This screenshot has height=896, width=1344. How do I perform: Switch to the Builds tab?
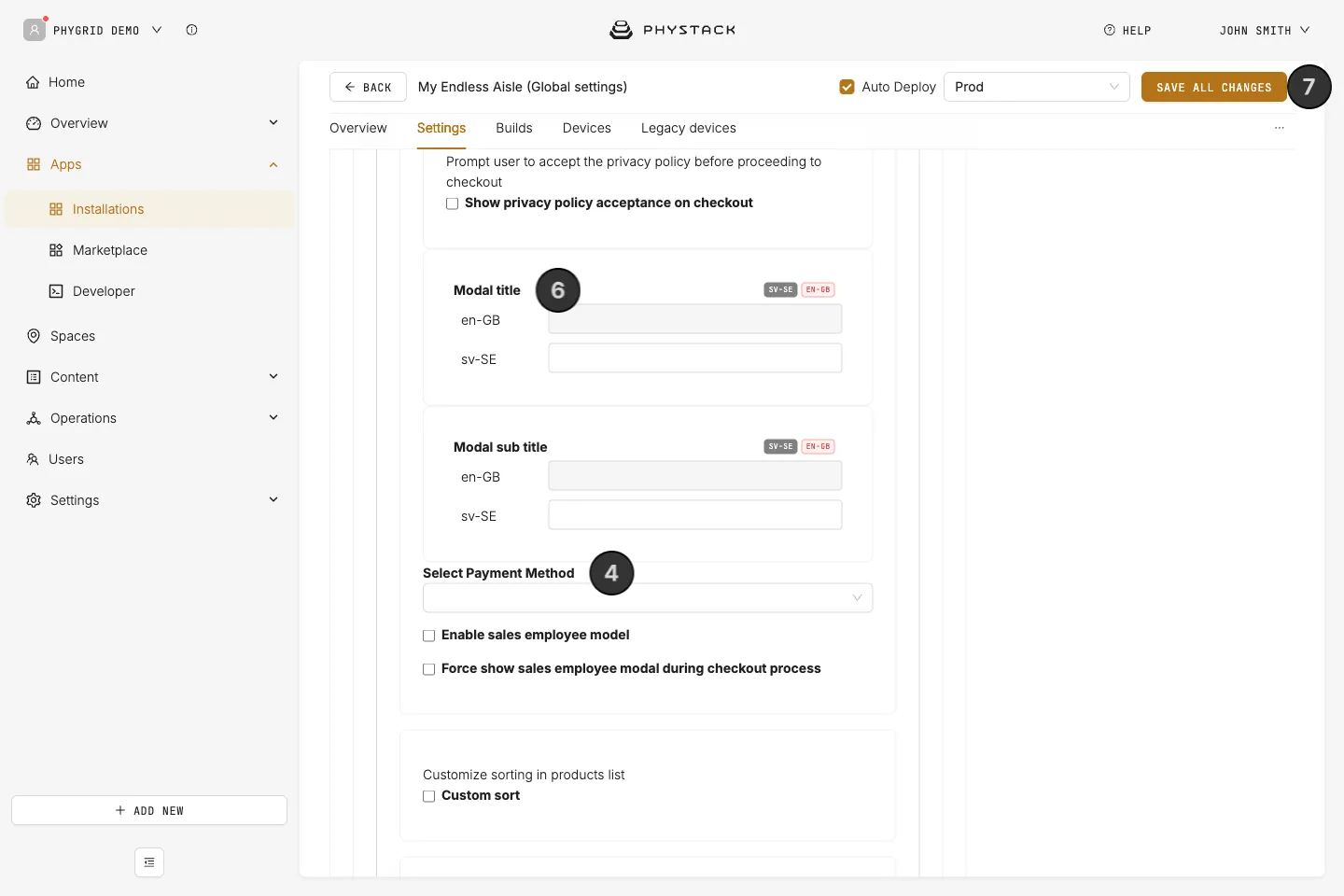click(x=514, y=128)
